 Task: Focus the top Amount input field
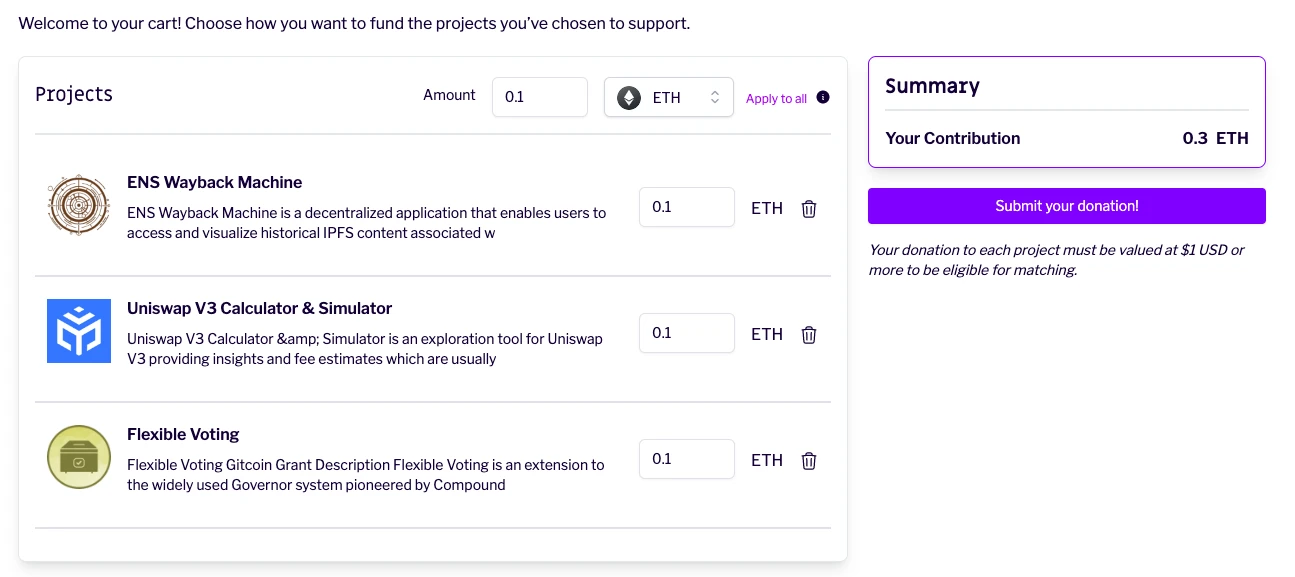539,97
